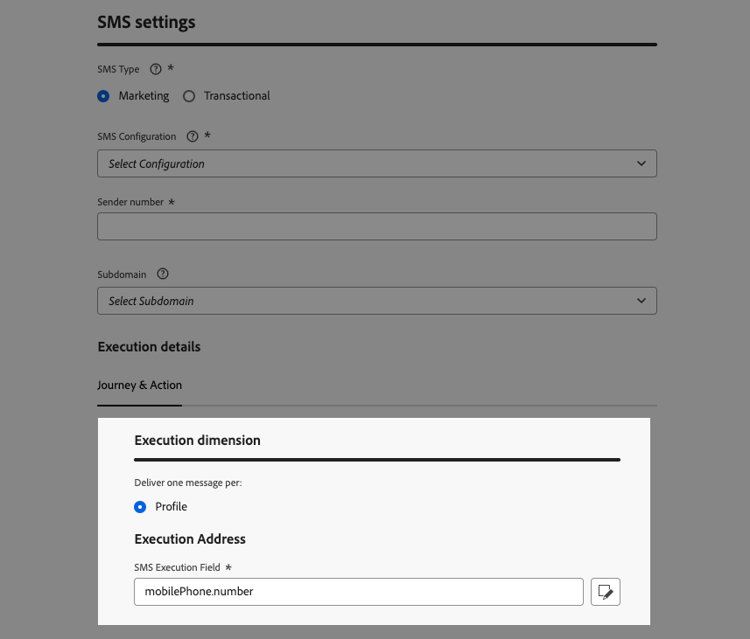
Task: Click the help icon beside SMS Configuration
Action: [192, 136]
